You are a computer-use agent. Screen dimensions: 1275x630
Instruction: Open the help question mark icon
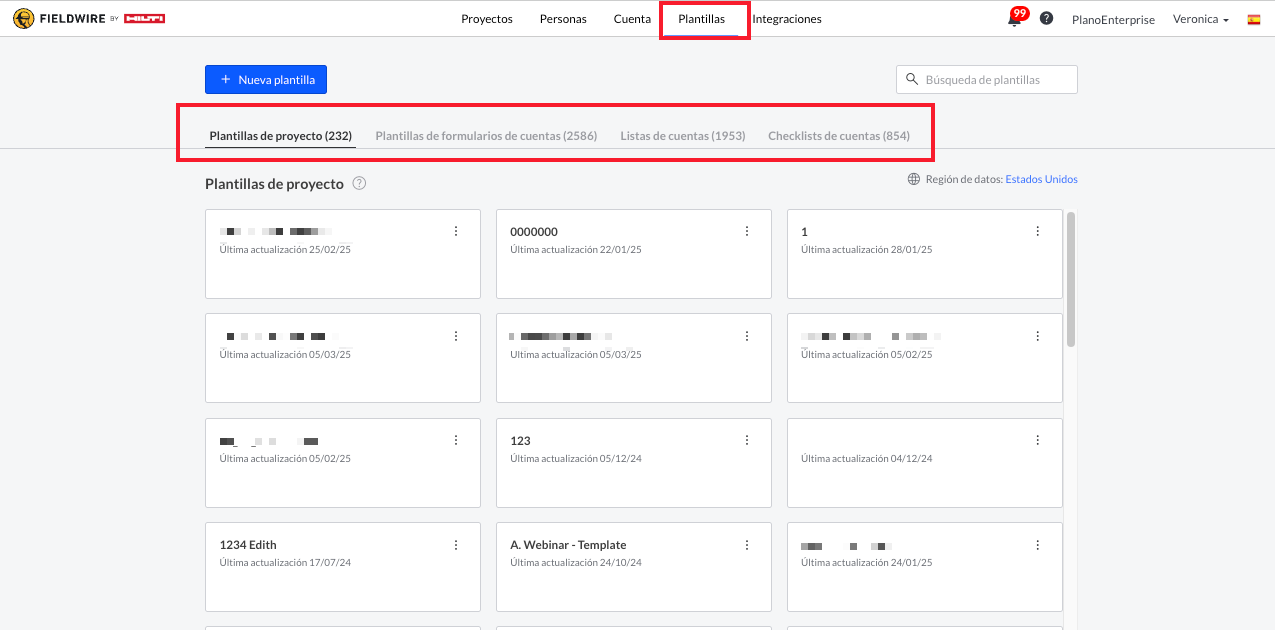click(x=1046, y=19)
